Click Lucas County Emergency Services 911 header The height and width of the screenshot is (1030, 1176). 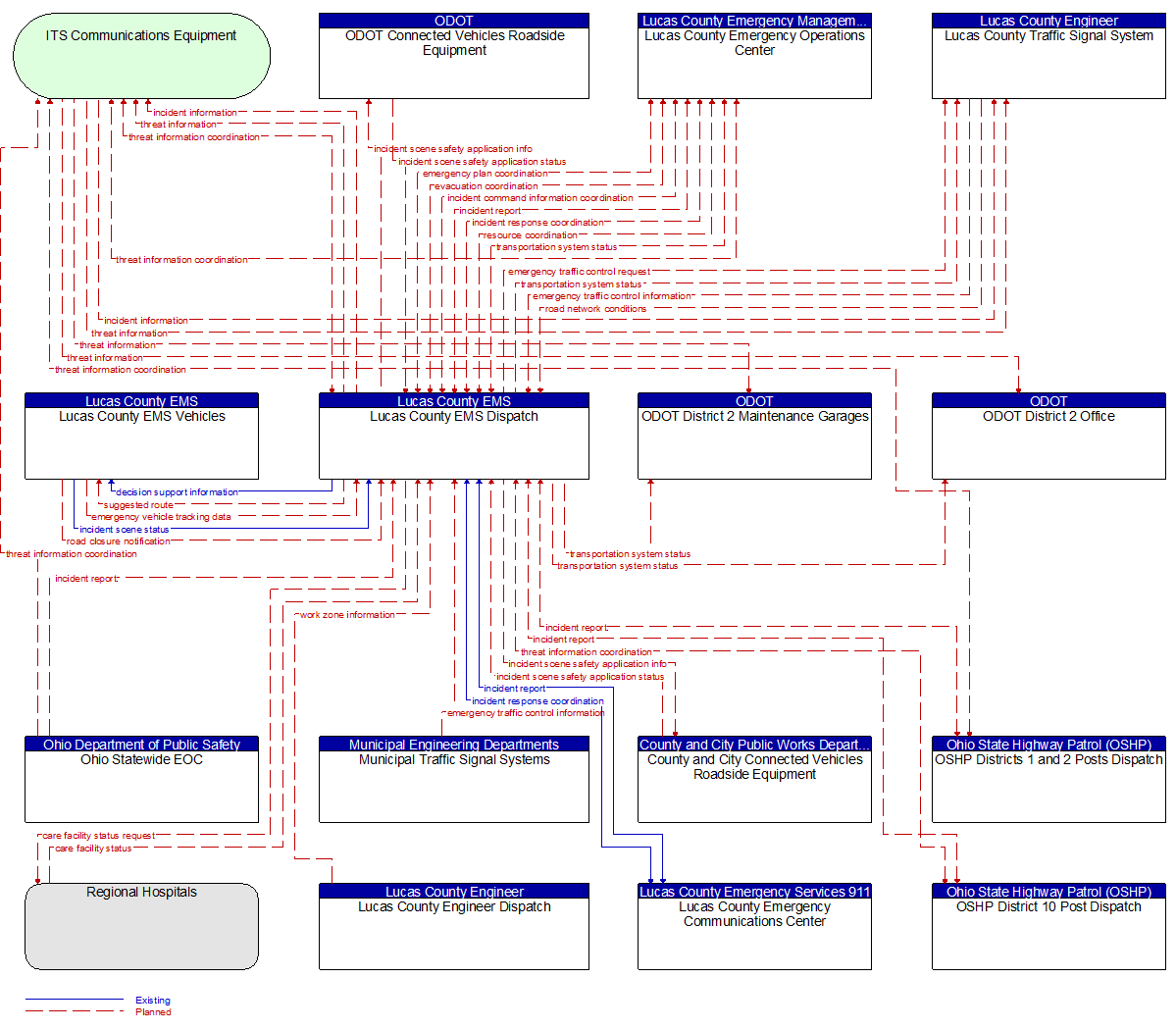754,892
